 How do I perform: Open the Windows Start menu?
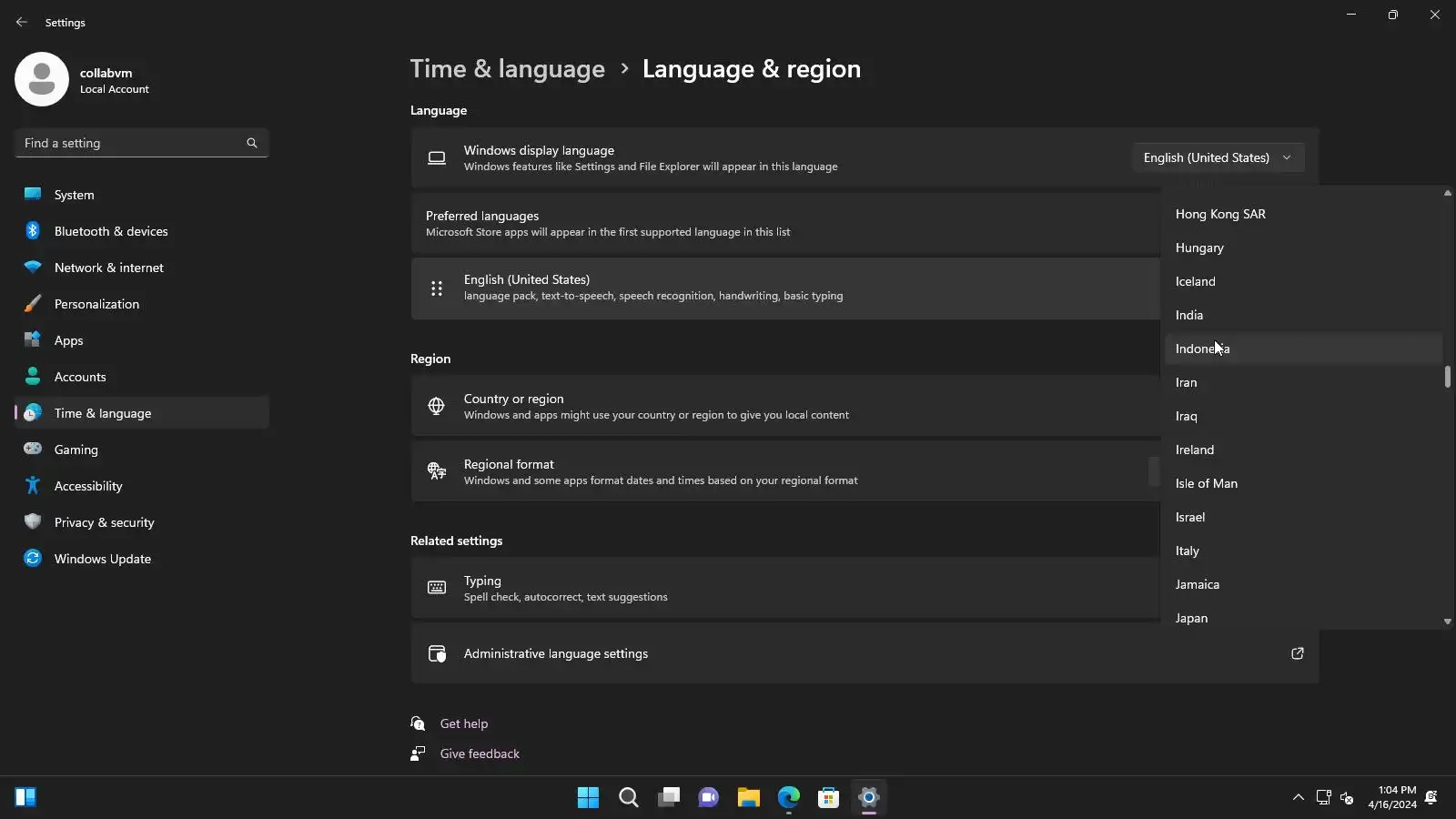[589, 798]
